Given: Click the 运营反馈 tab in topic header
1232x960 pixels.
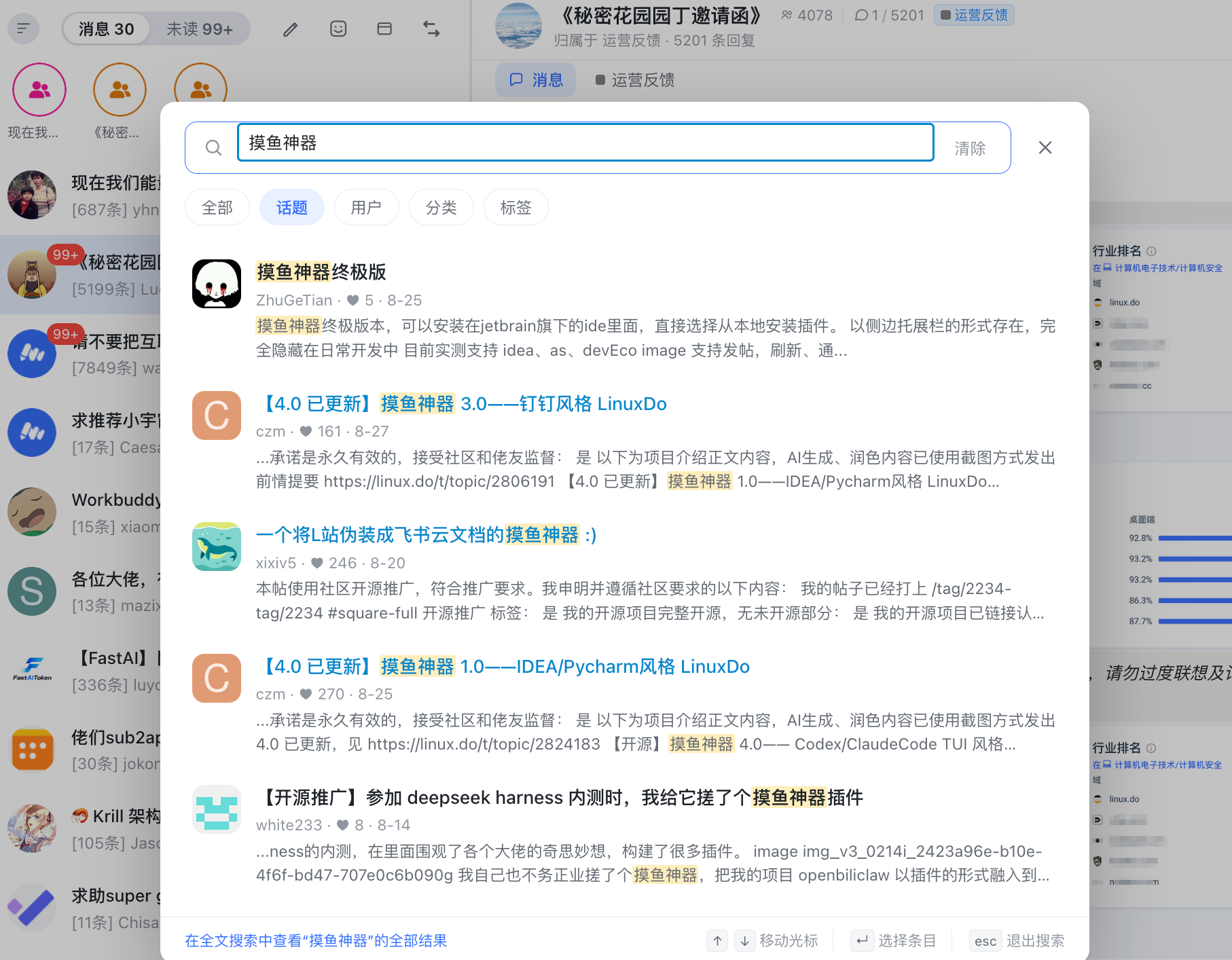Looking at the screenshot, I should point(635,80).
